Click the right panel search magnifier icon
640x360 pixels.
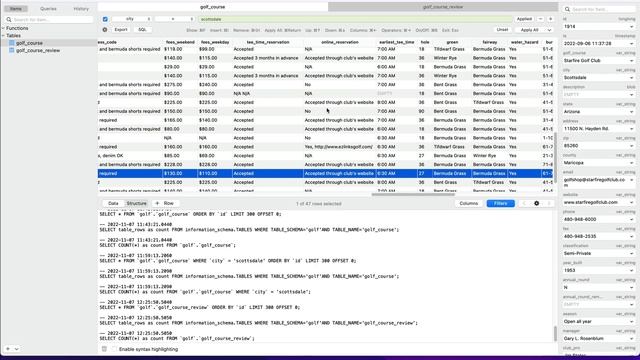point(567,9)
